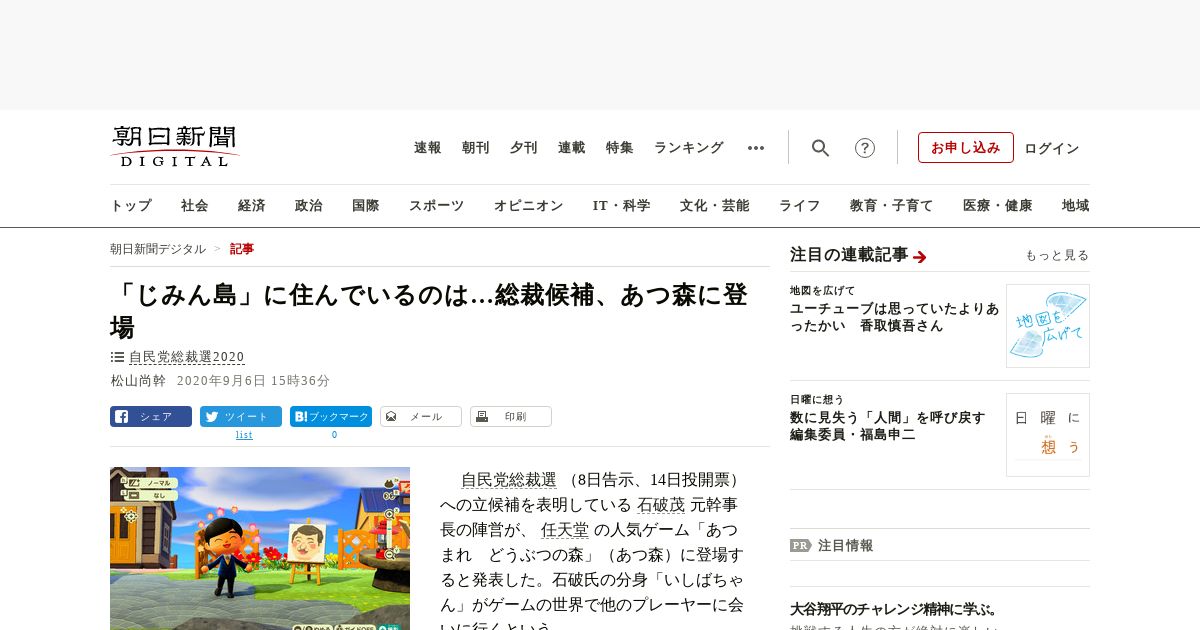
Task: Go to the 政治 section
Action: point(309,206)
